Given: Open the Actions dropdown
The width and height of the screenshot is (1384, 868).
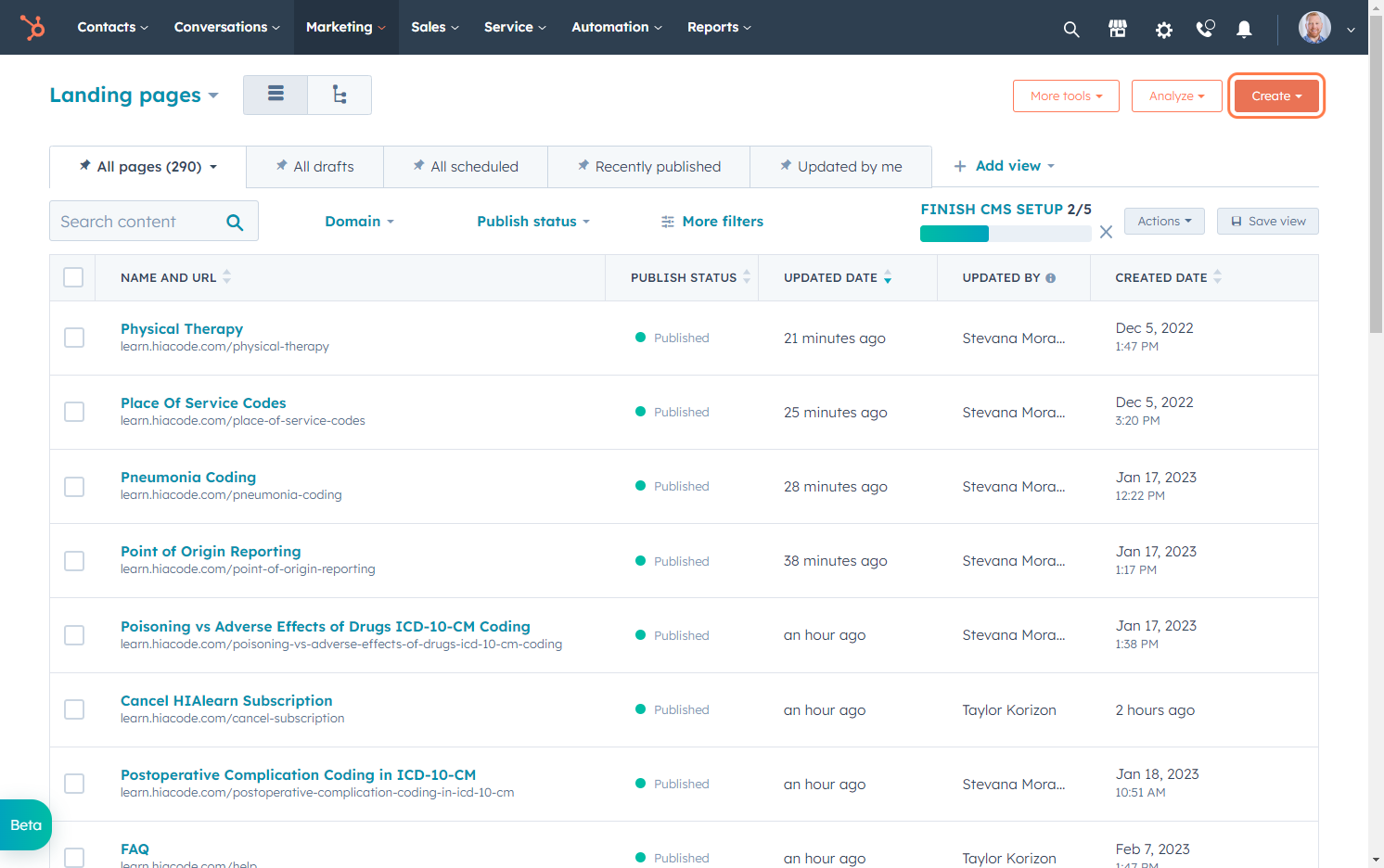Looking at the screenshot, I should click(1164, 222).
